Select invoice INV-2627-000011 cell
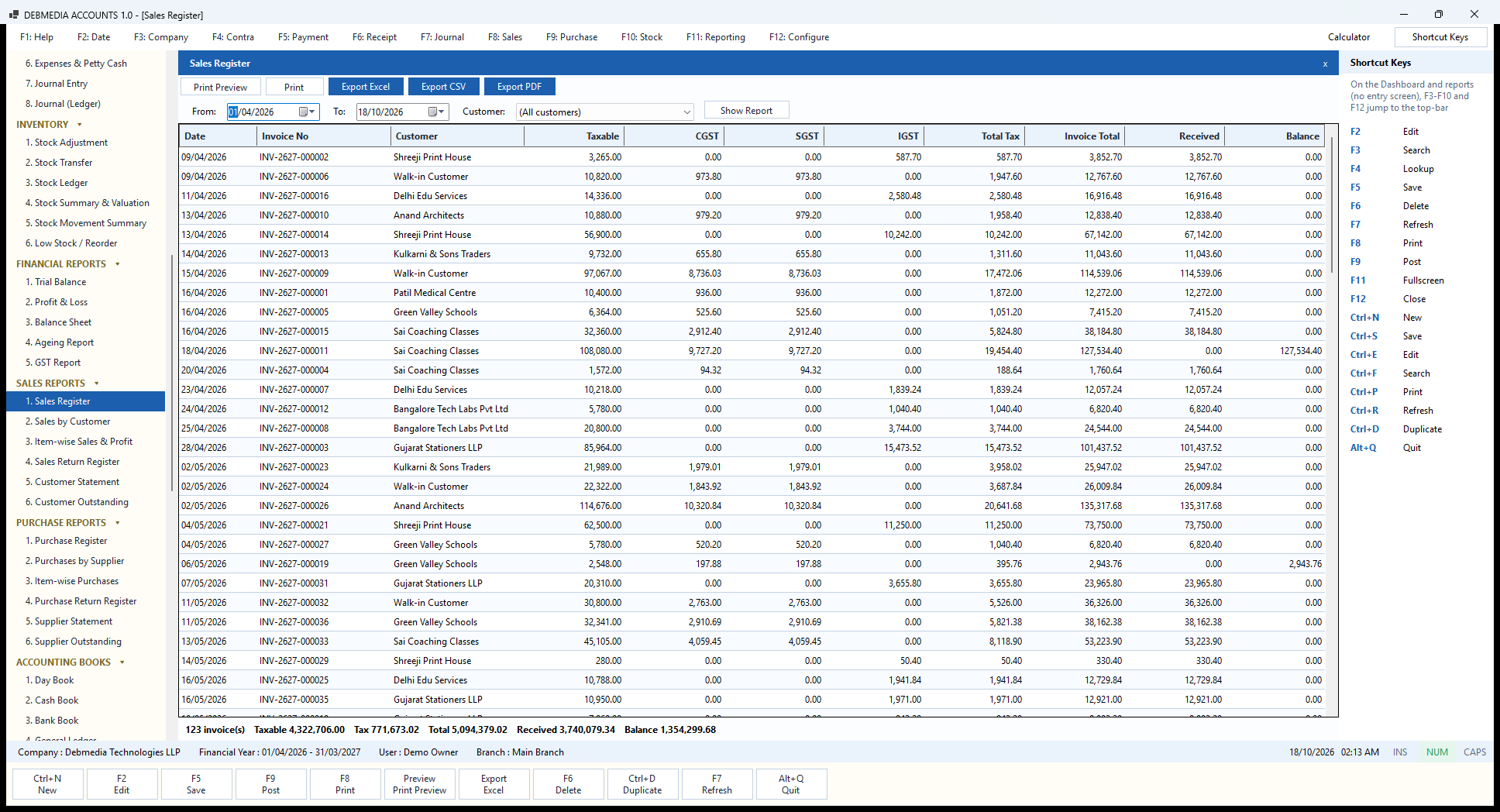This screenshot has width=1500, height=812. pyautogui.click(x=323, y=351)
